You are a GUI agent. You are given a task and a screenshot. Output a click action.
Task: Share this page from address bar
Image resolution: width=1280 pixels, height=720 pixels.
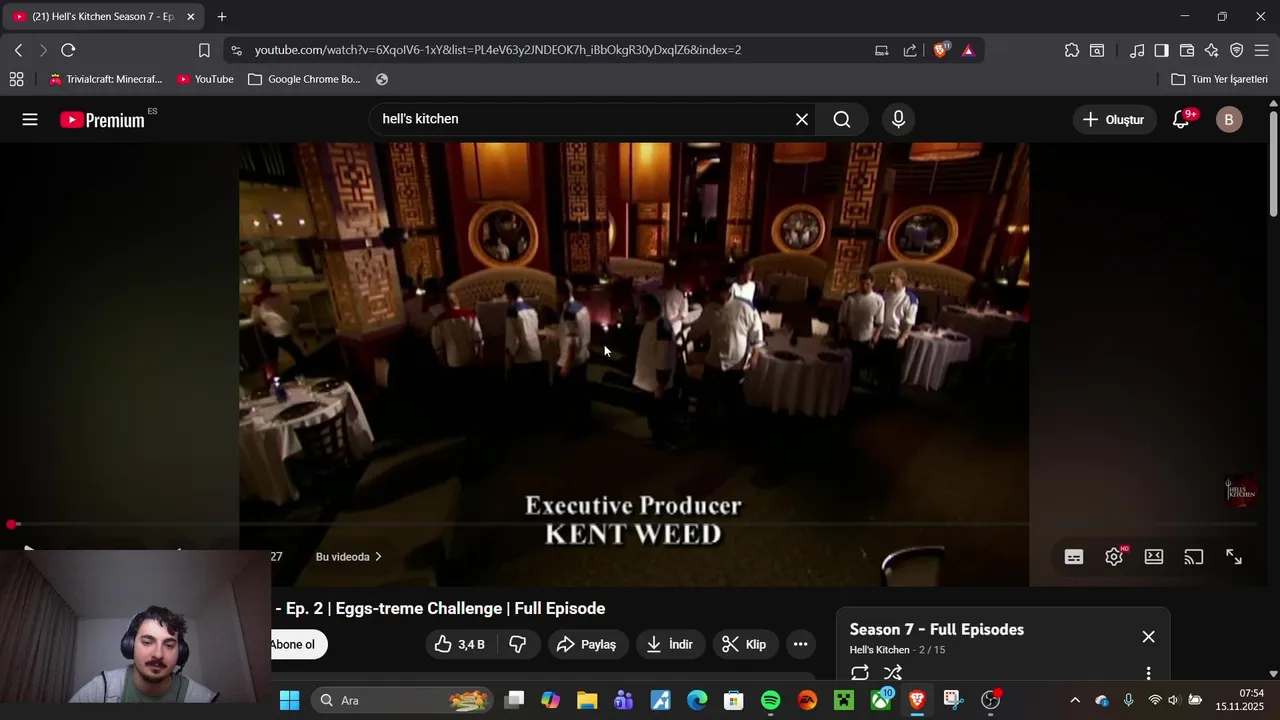(x=910, y=50)
